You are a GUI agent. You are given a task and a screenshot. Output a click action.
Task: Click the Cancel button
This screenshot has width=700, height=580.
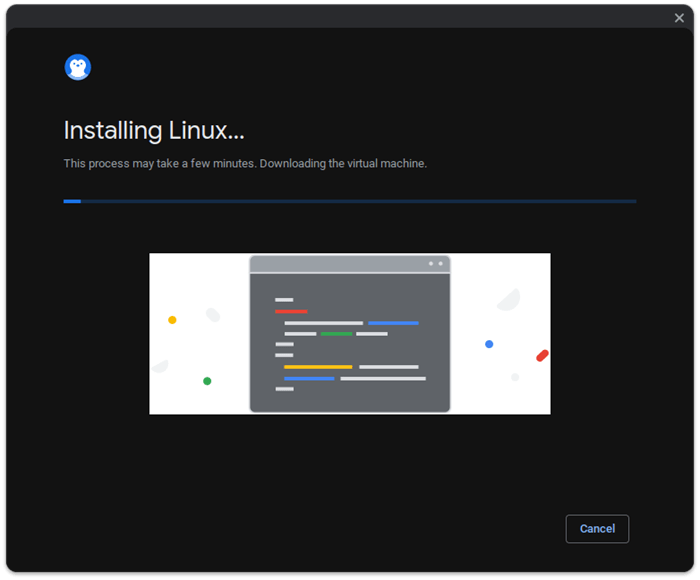(597, 529)
